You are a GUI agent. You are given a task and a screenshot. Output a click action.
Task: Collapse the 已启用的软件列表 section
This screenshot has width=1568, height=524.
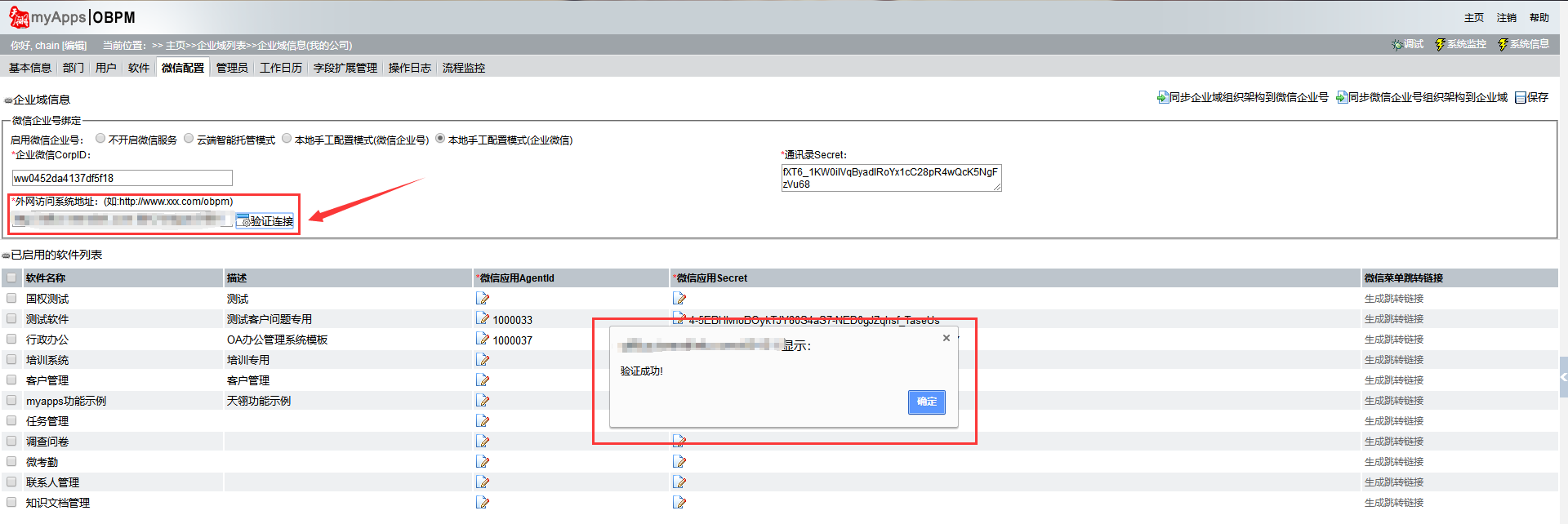pyautogui.click(x=7, y=255)
